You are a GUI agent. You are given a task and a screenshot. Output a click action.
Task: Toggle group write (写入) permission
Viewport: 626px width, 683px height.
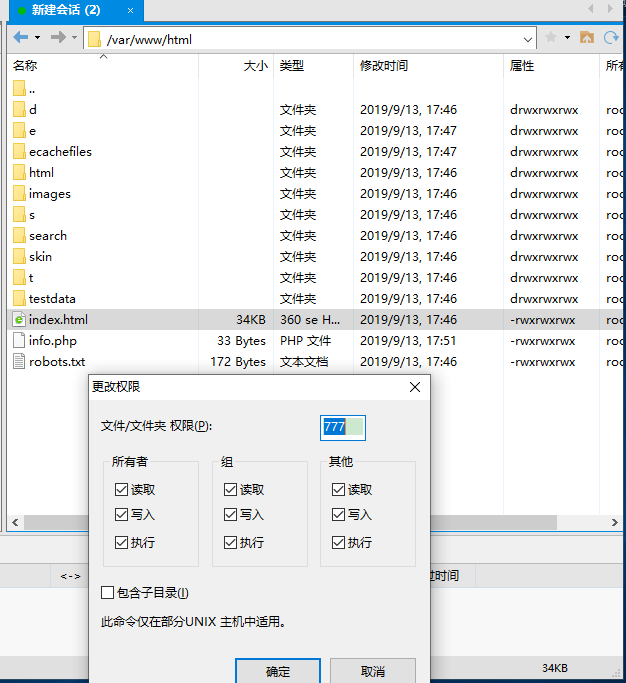coord(231,515)
